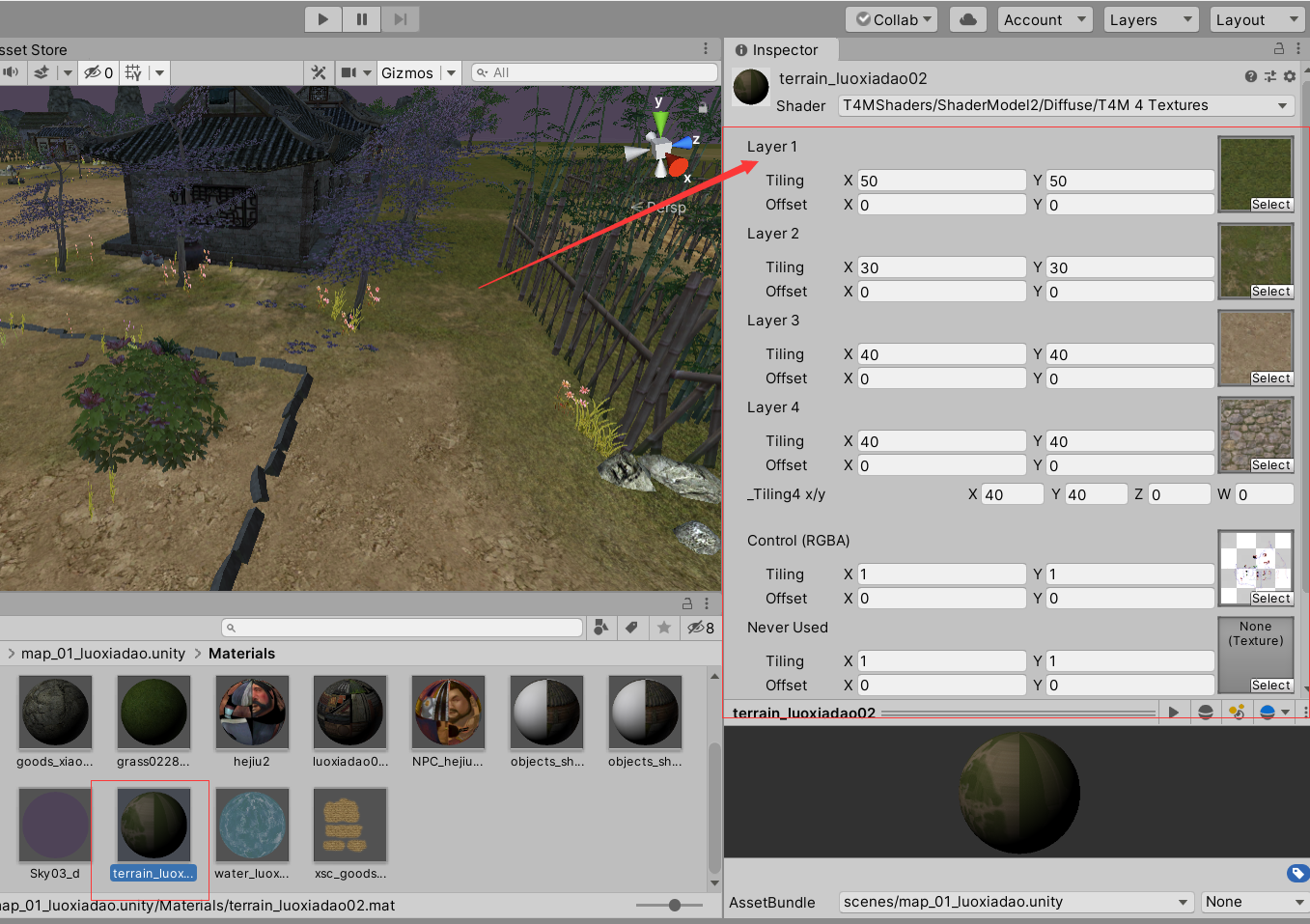Open the cloud services panel
The image size is (1310, 924).
pos(968,19)
